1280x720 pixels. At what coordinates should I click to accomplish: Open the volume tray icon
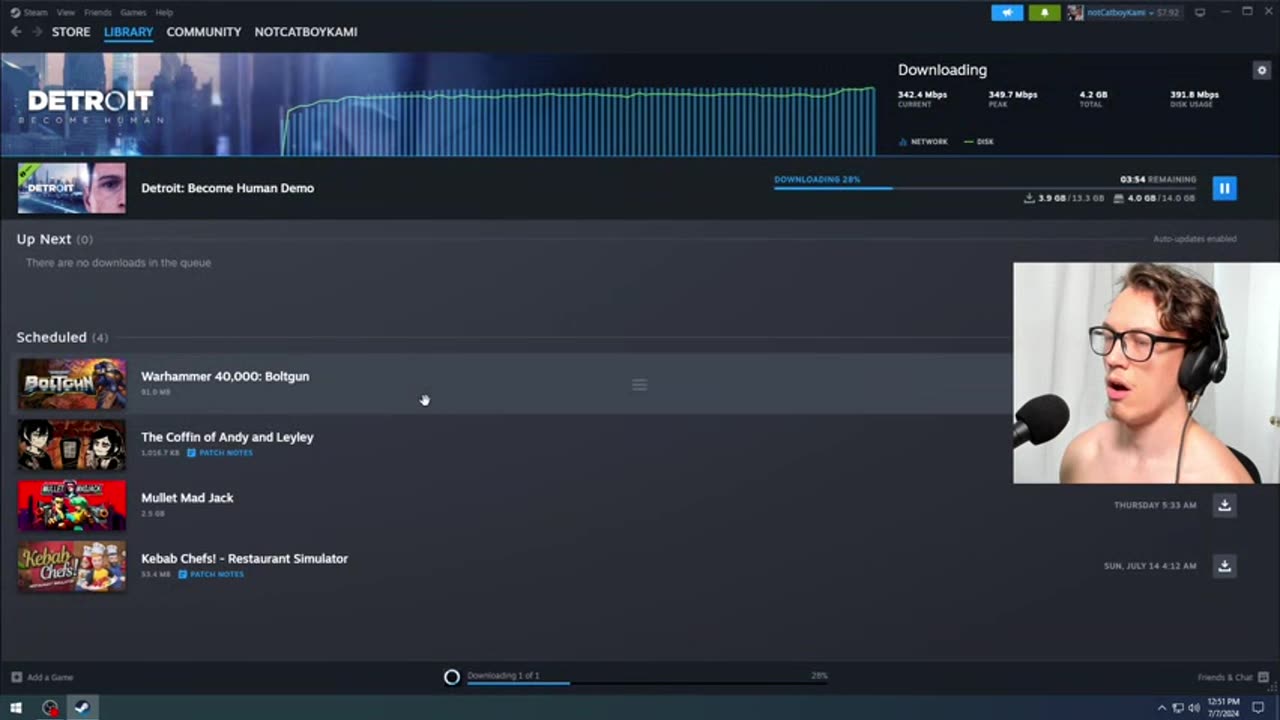tap(1193, 708)
